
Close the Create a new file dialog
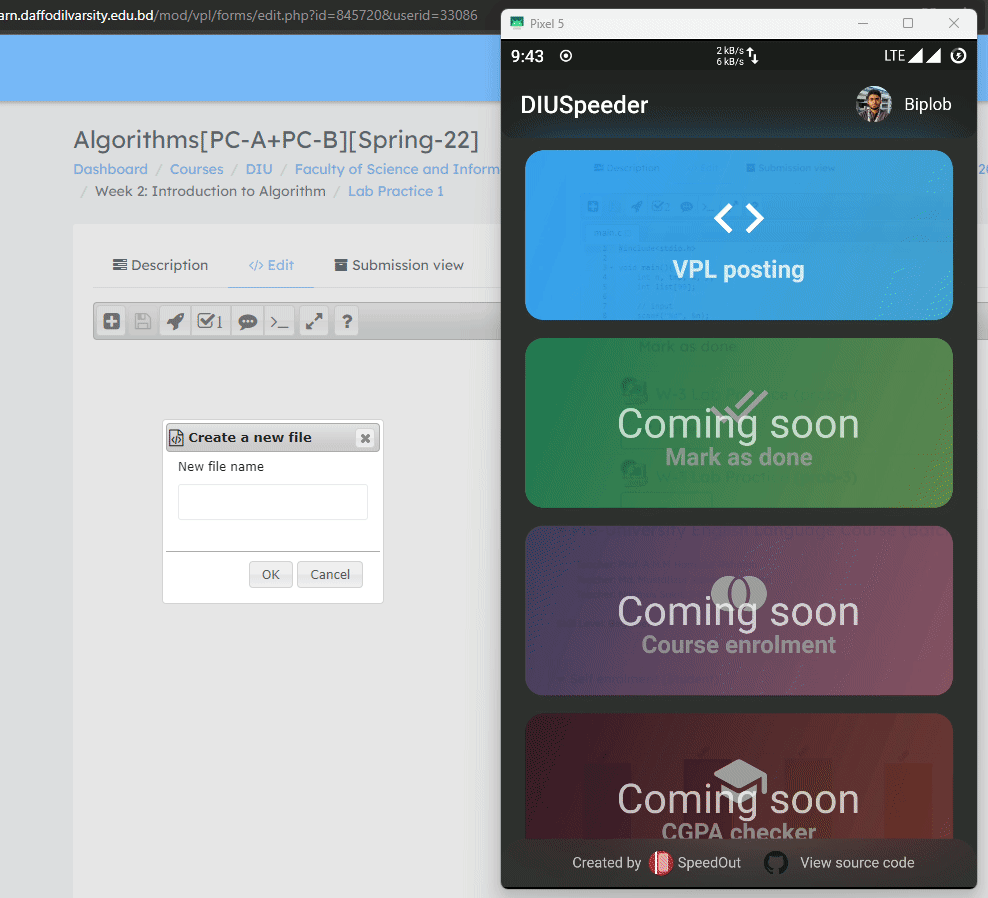[x=365, y=438]
